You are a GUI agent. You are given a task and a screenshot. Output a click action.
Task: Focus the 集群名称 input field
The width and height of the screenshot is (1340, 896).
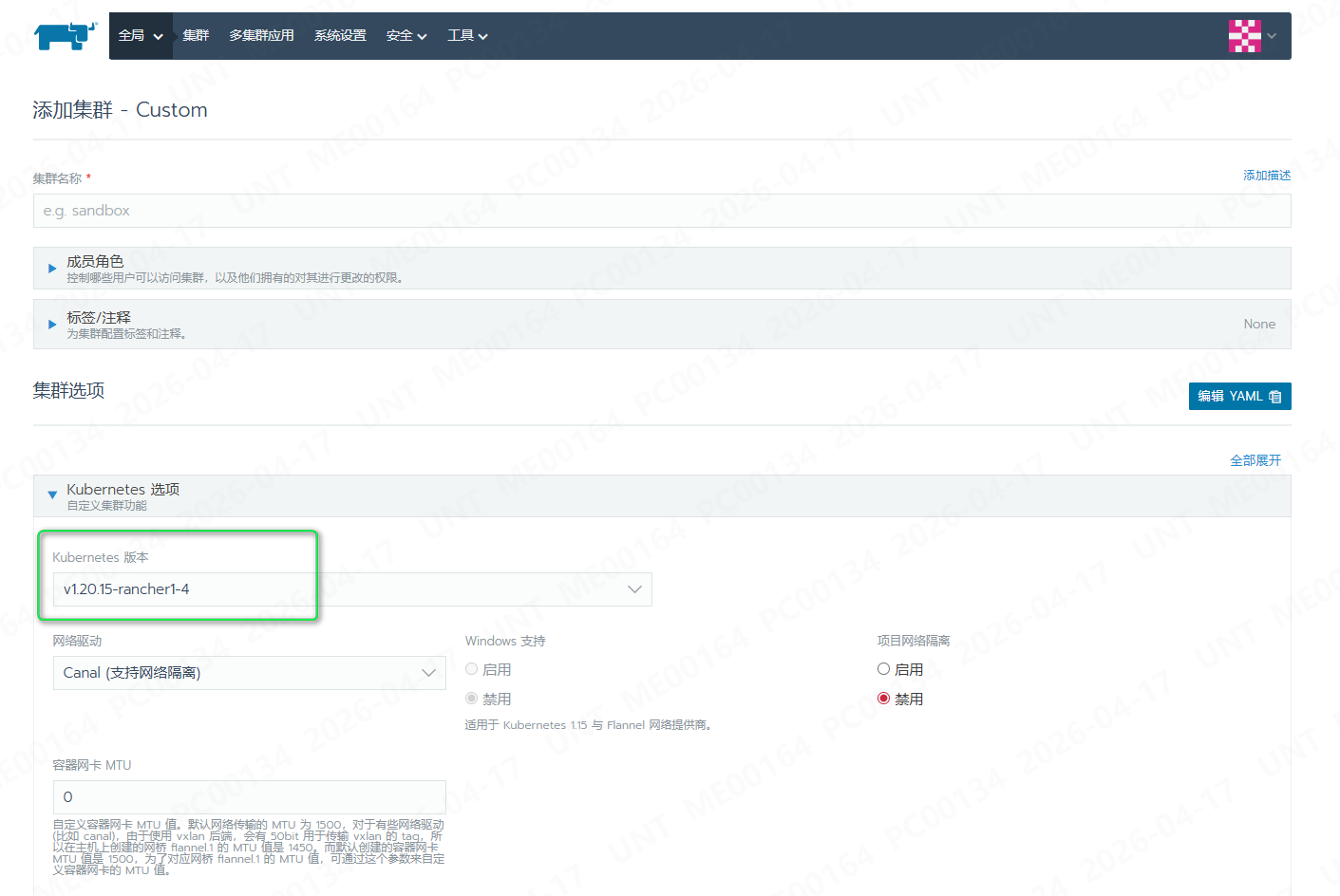click(x=662, y=211)
